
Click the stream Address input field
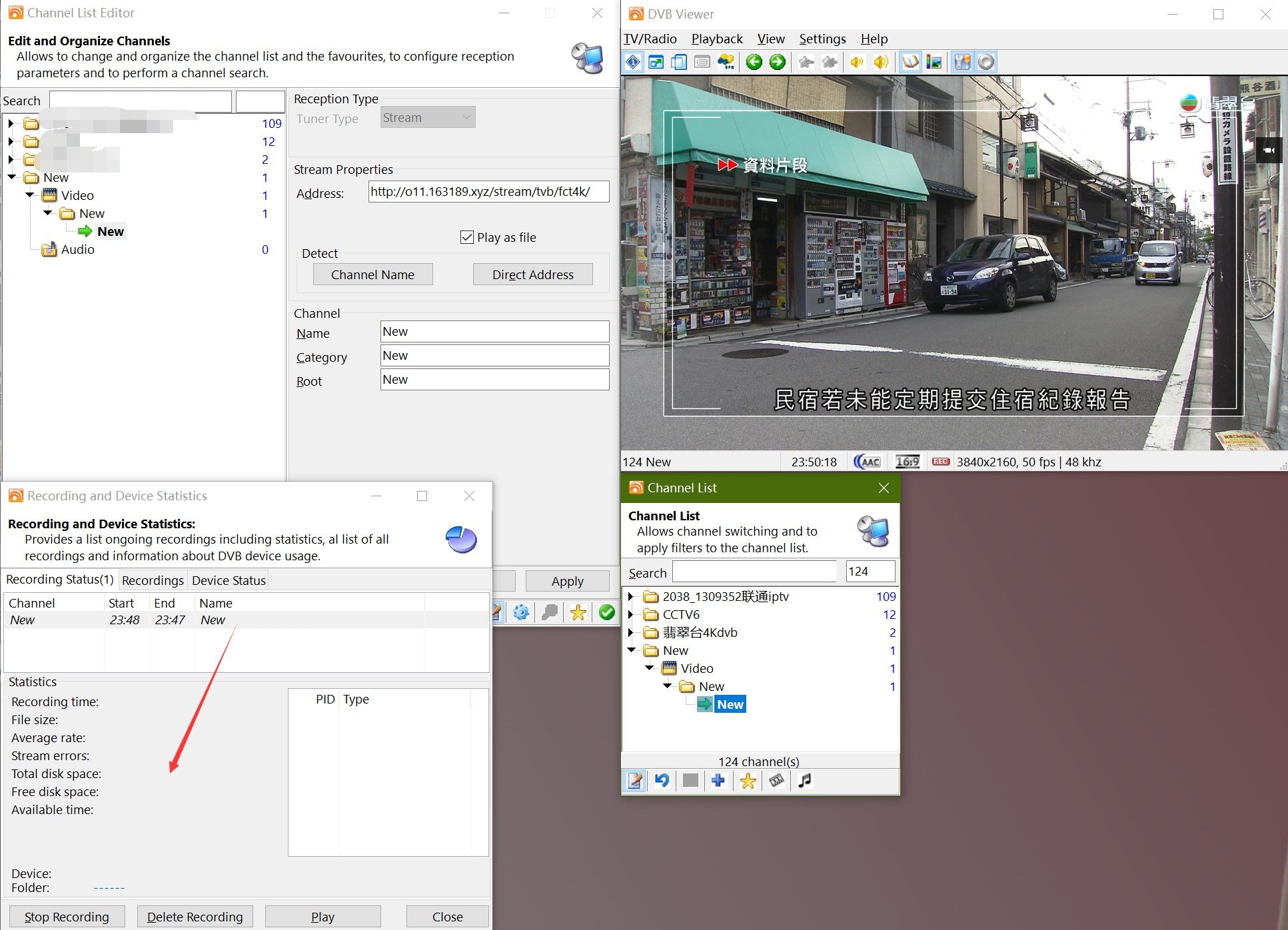click(x=488, y=192)
